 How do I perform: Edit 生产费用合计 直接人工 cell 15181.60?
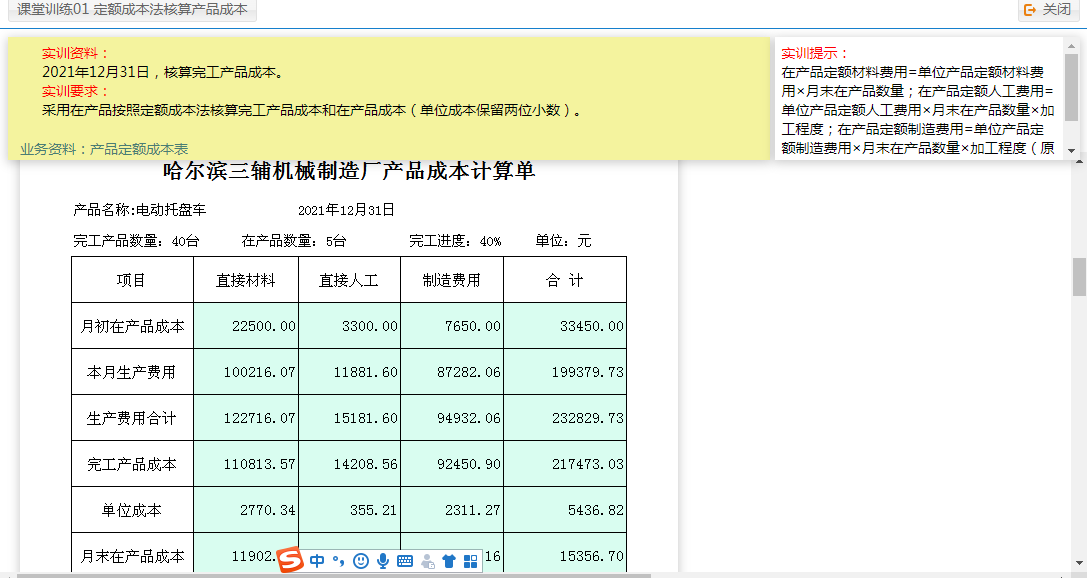click(349, 418)
